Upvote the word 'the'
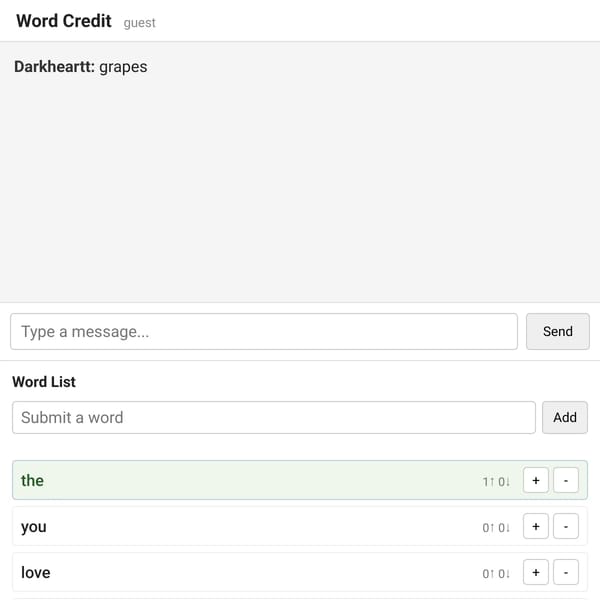600x600 pixels. (x=536, y=480)
